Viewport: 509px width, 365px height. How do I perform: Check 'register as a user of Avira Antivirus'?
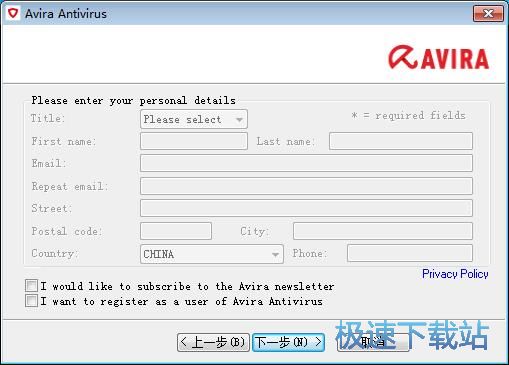(x=31, y=301)
